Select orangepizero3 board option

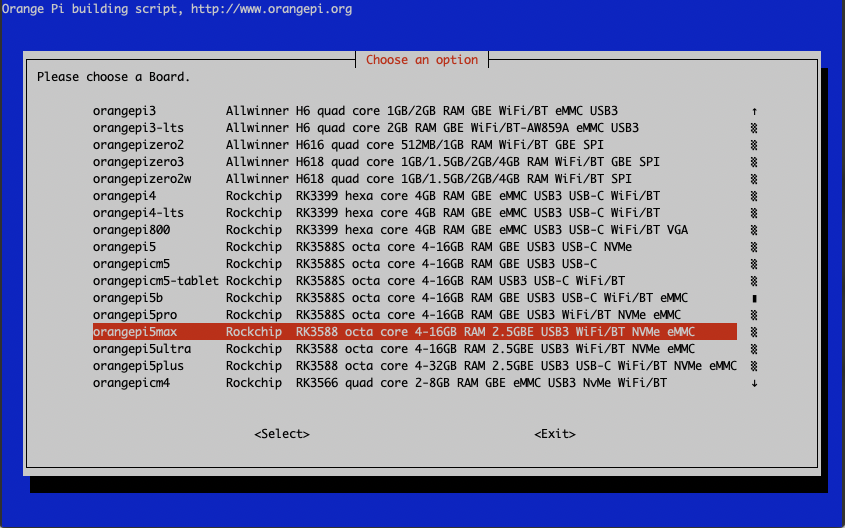point(414,162)
